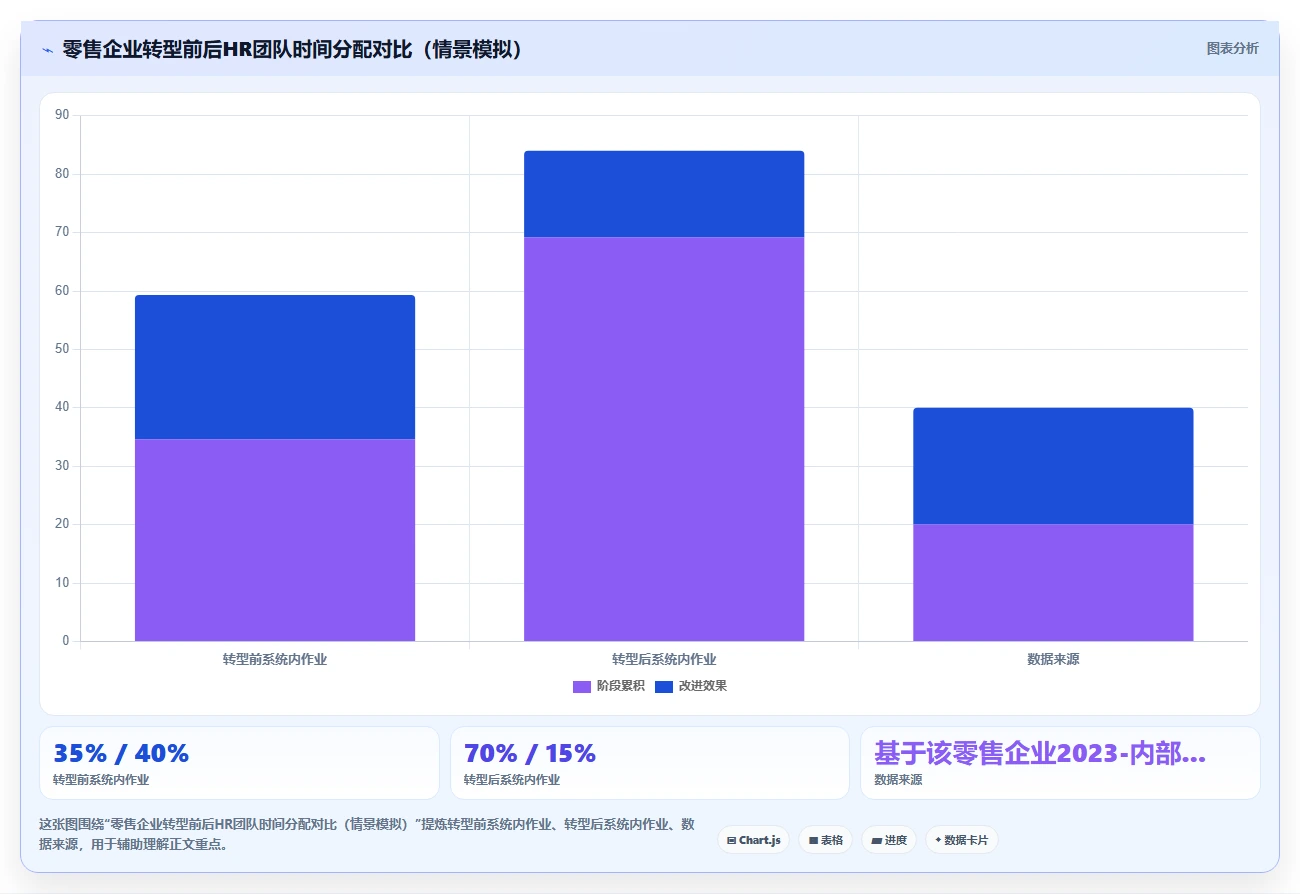The image size is (1300, 894).
Task: Click the blue segment of 数据来源 bar
Action: click(x=1053, y=466)
